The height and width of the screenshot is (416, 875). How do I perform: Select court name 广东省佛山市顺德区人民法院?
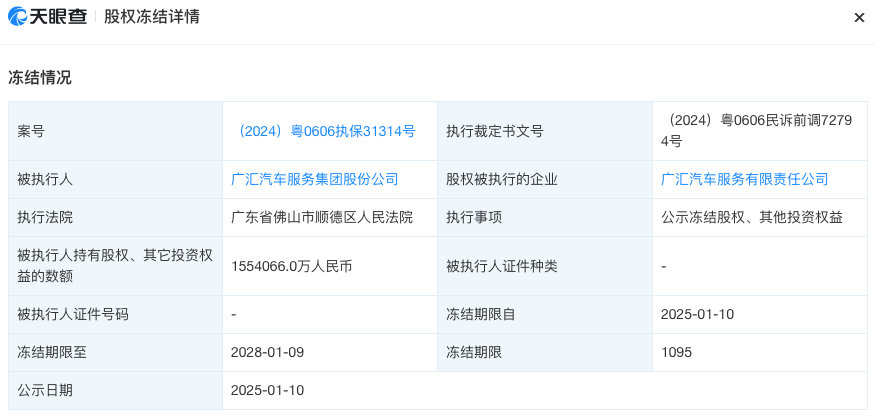pyautogui.click(x=322, y=217)
